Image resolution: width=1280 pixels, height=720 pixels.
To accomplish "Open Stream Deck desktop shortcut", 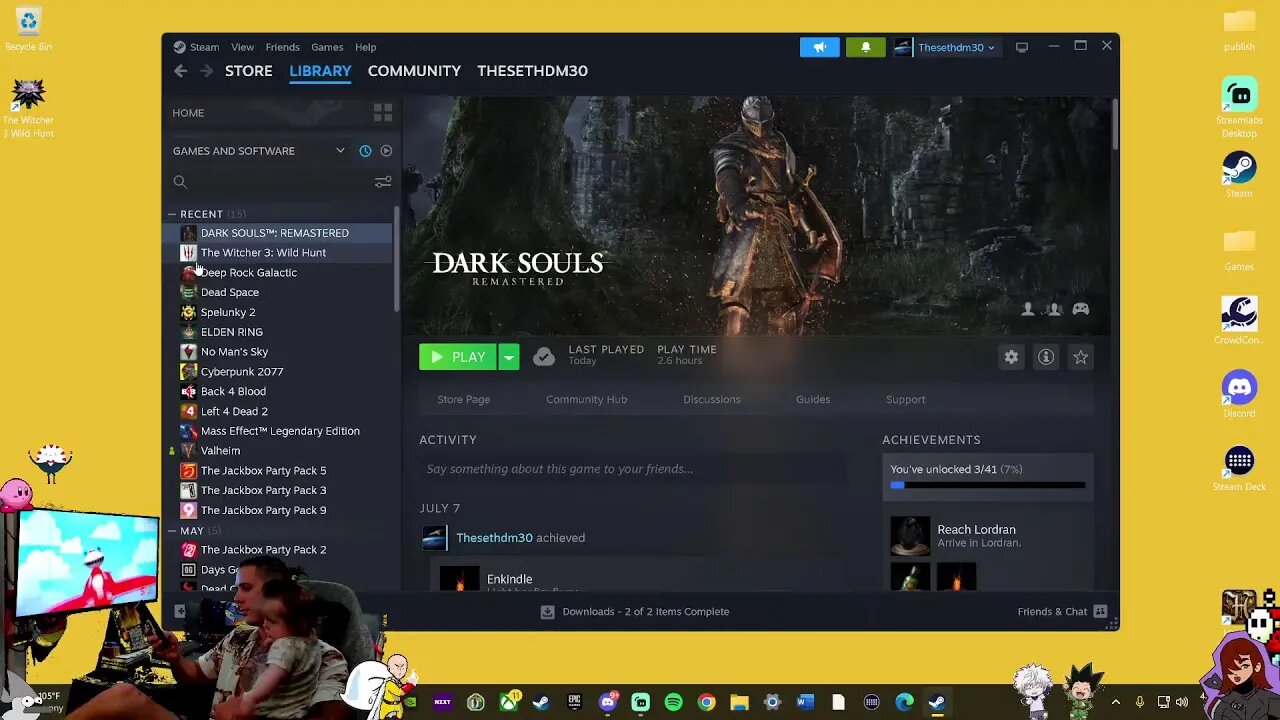I will coord(1239,468).
